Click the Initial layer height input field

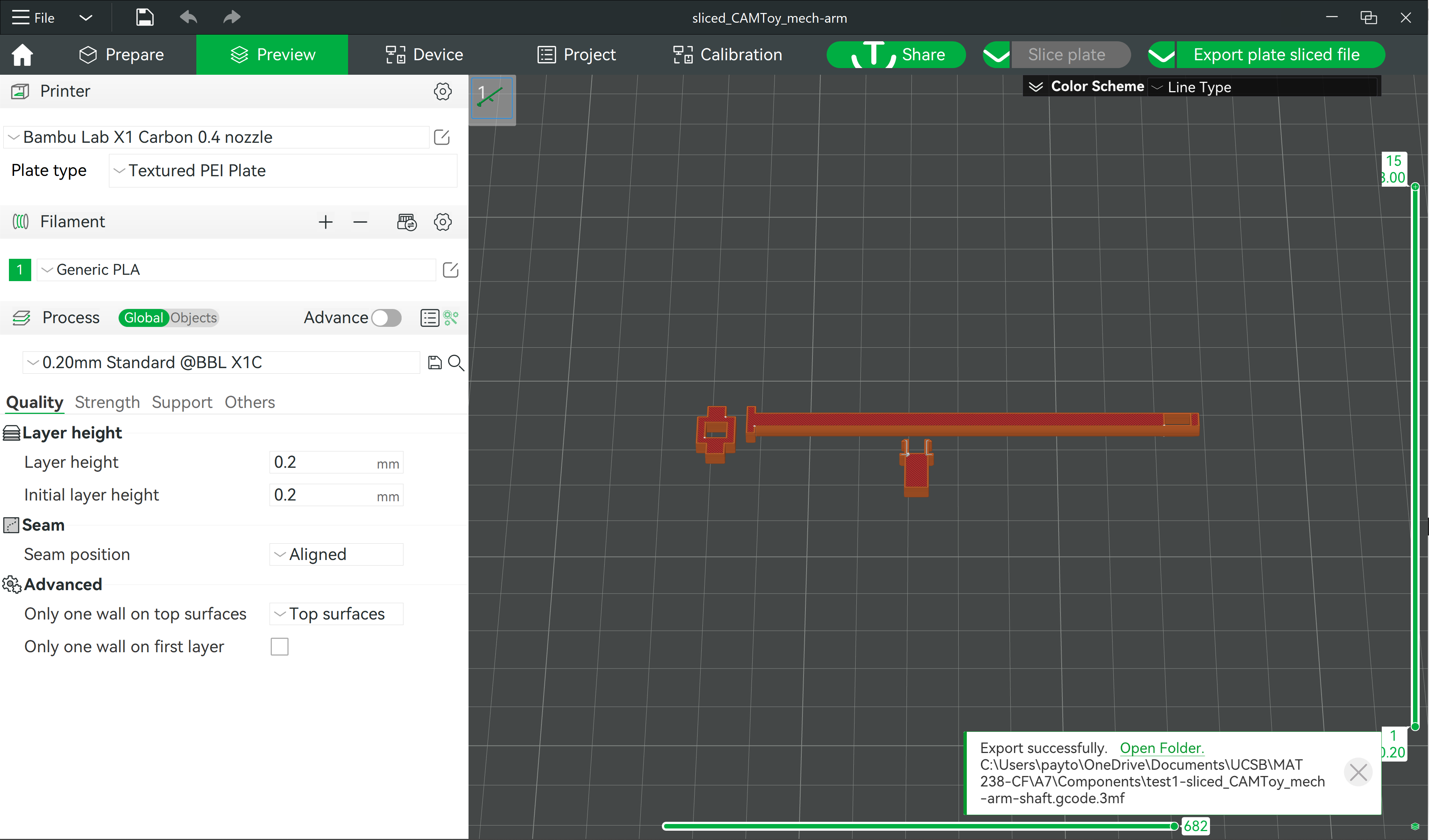click(x=336, y=495)
